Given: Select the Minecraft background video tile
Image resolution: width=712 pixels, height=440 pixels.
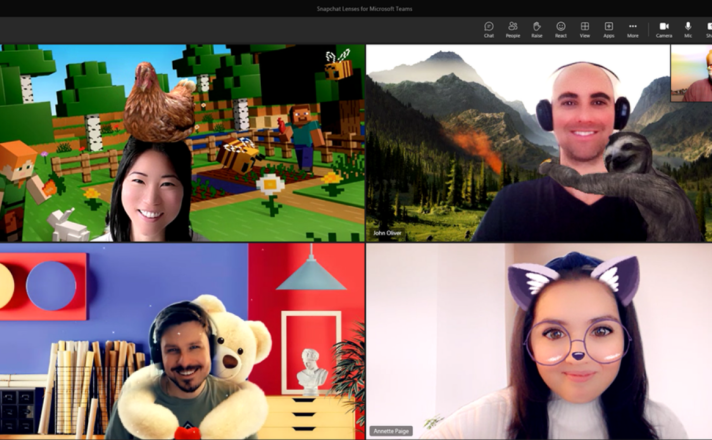Looking at the screenshot, I should 182,143.
